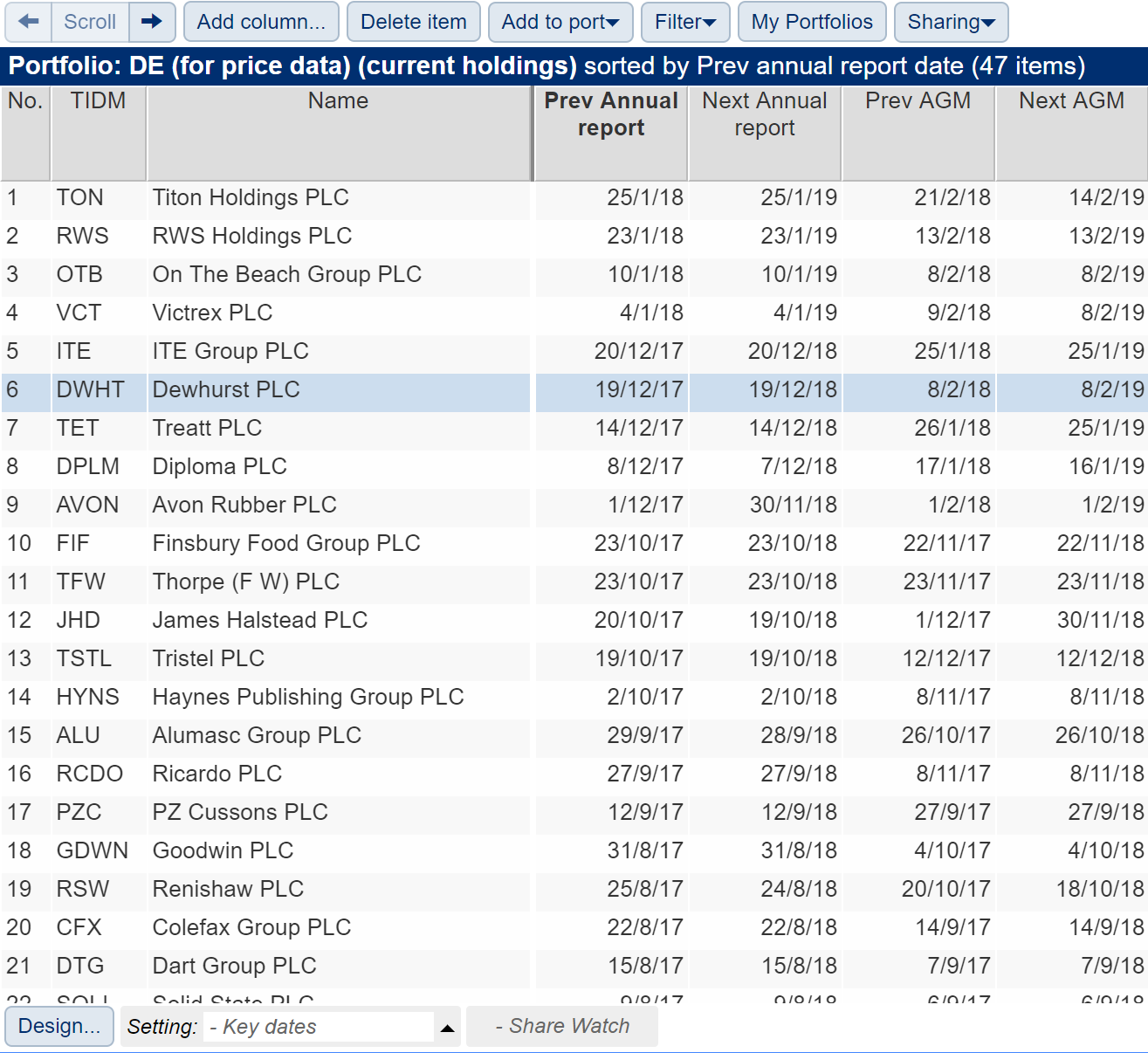The width and height of the screenshot is (1148, 1053).
Task: Open My Portfolios
Action: tap(812, 22)
